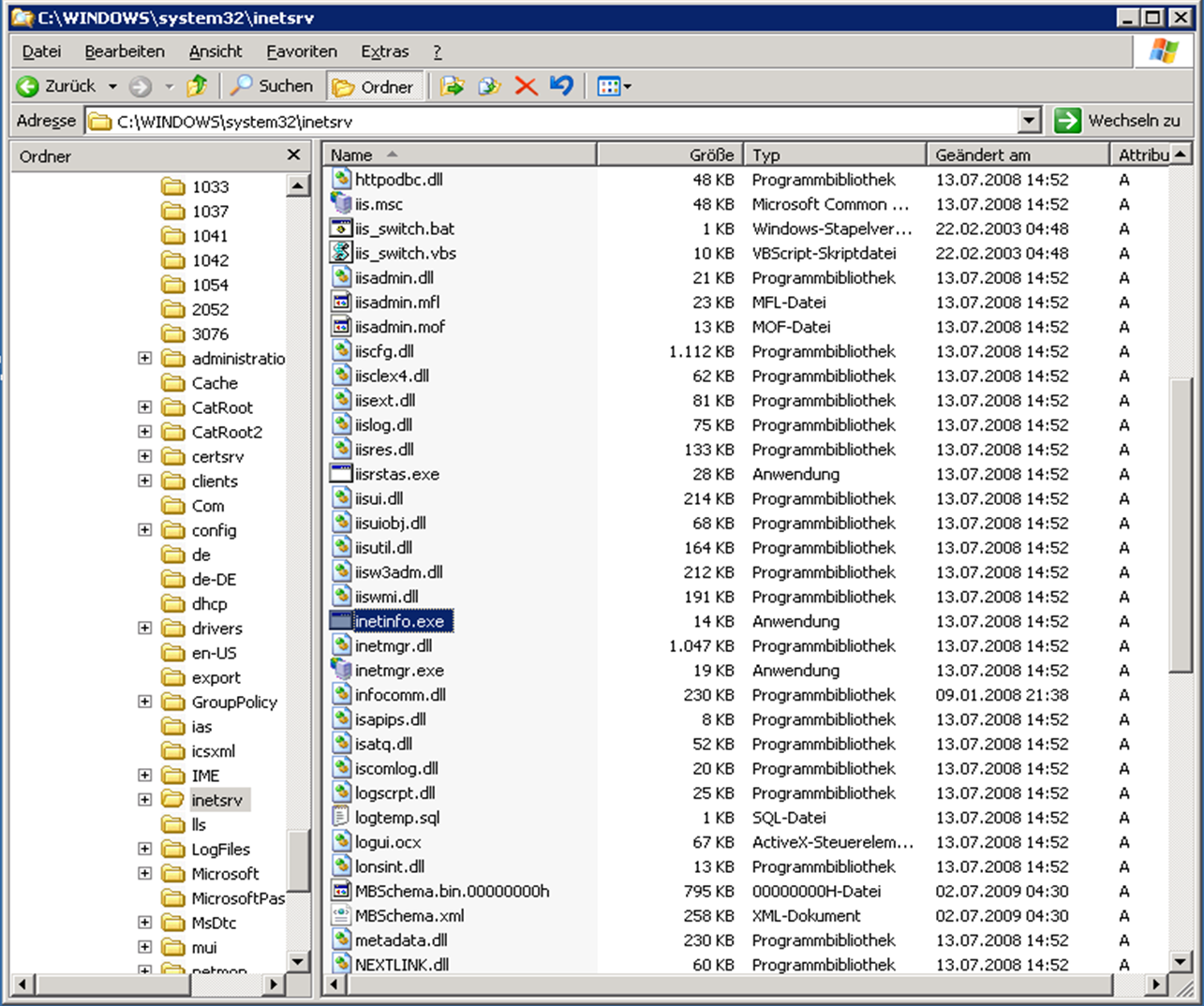Open the Extras menu

coord(385,52)
